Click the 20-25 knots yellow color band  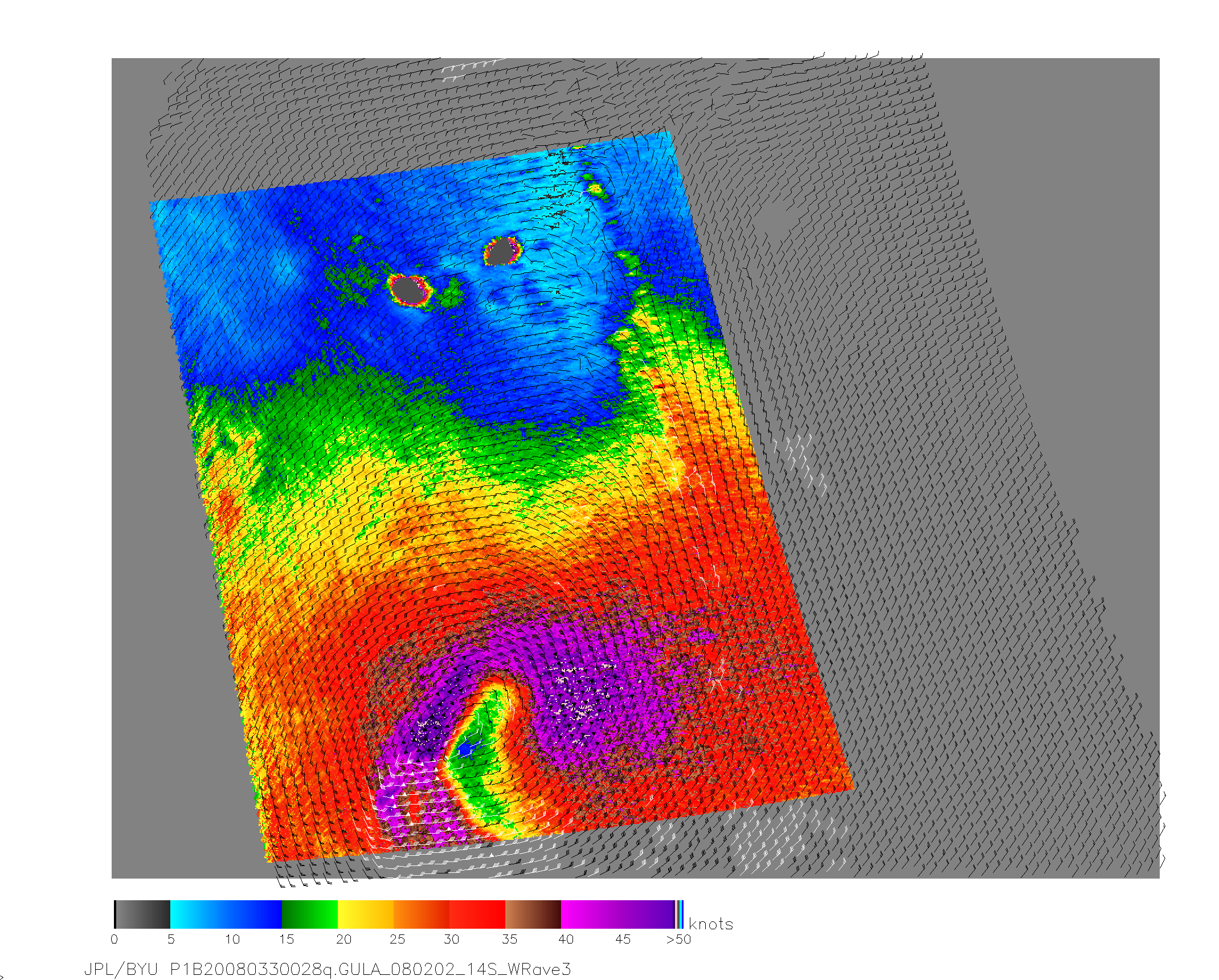(366, 914)
